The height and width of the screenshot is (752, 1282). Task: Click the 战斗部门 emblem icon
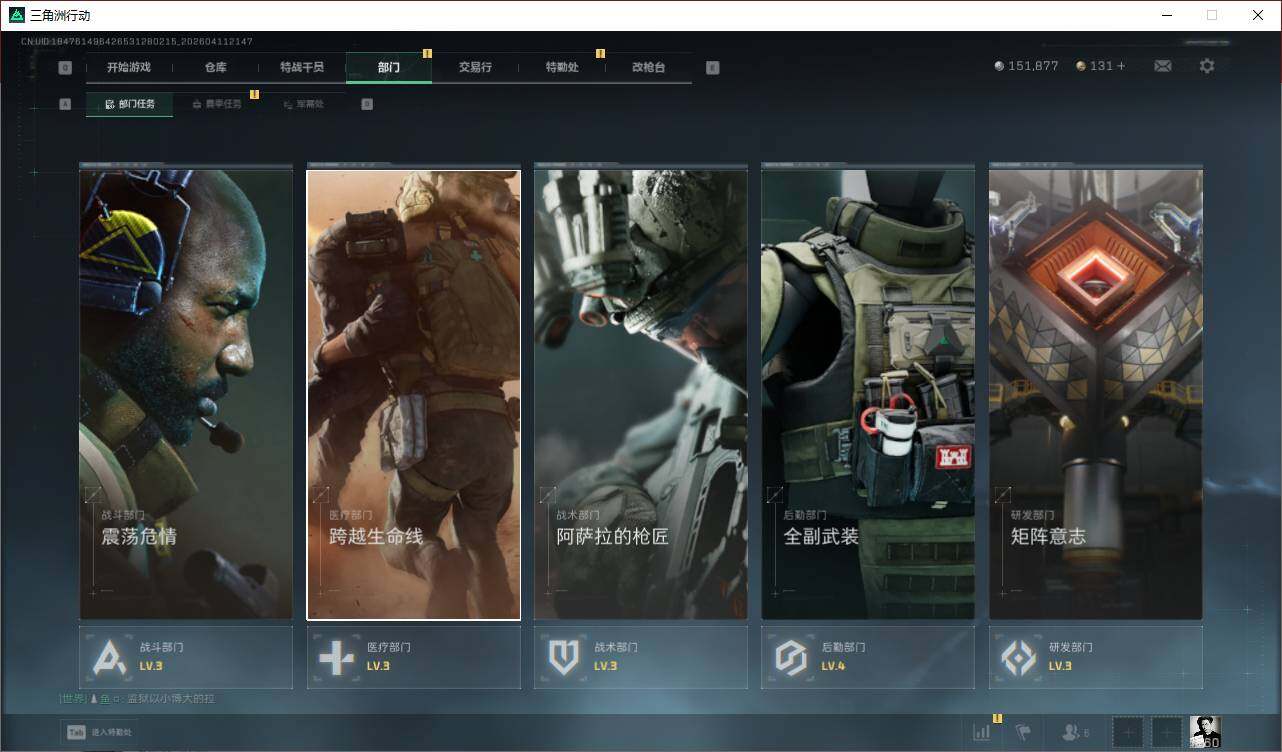pyautogui.click(x=109, y=657)
